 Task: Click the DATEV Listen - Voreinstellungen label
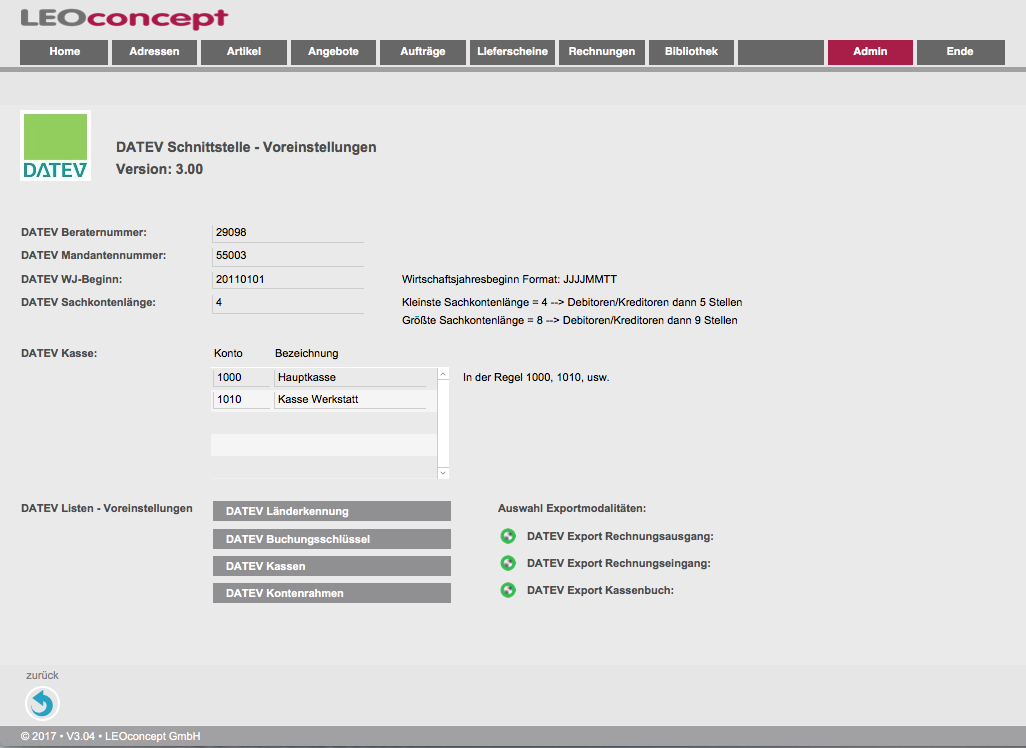[x=107, y=508]
